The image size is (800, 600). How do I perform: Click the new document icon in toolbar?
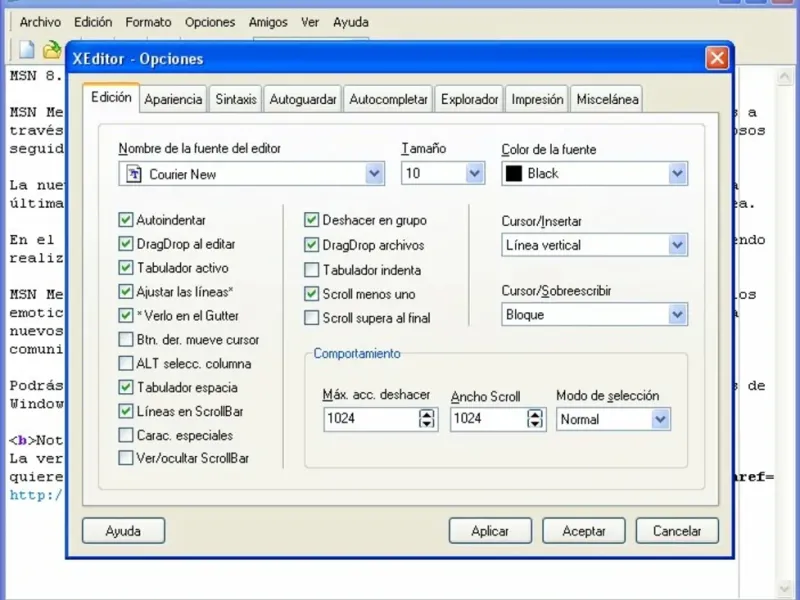click(x=27, y=49)
